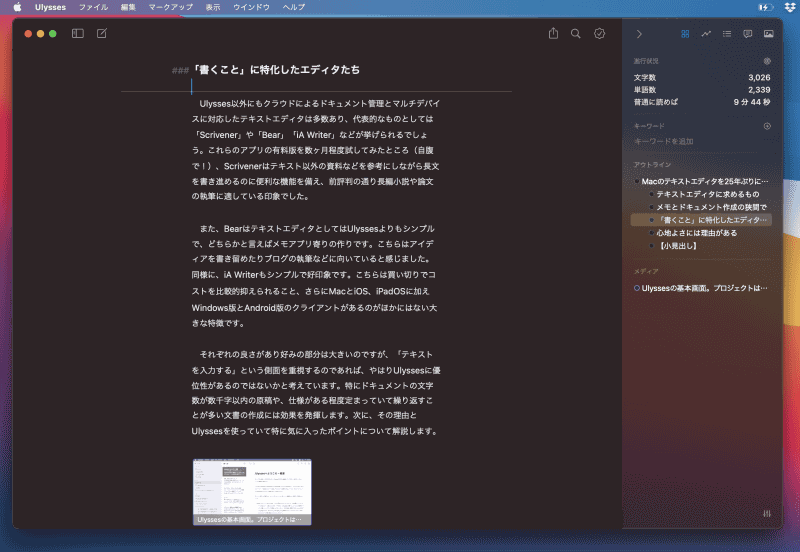The height and width of the screenshot is (552, 800).
Task: Click the heading 「書くこと」に特化したエディタたち
Action: point(276,70)
